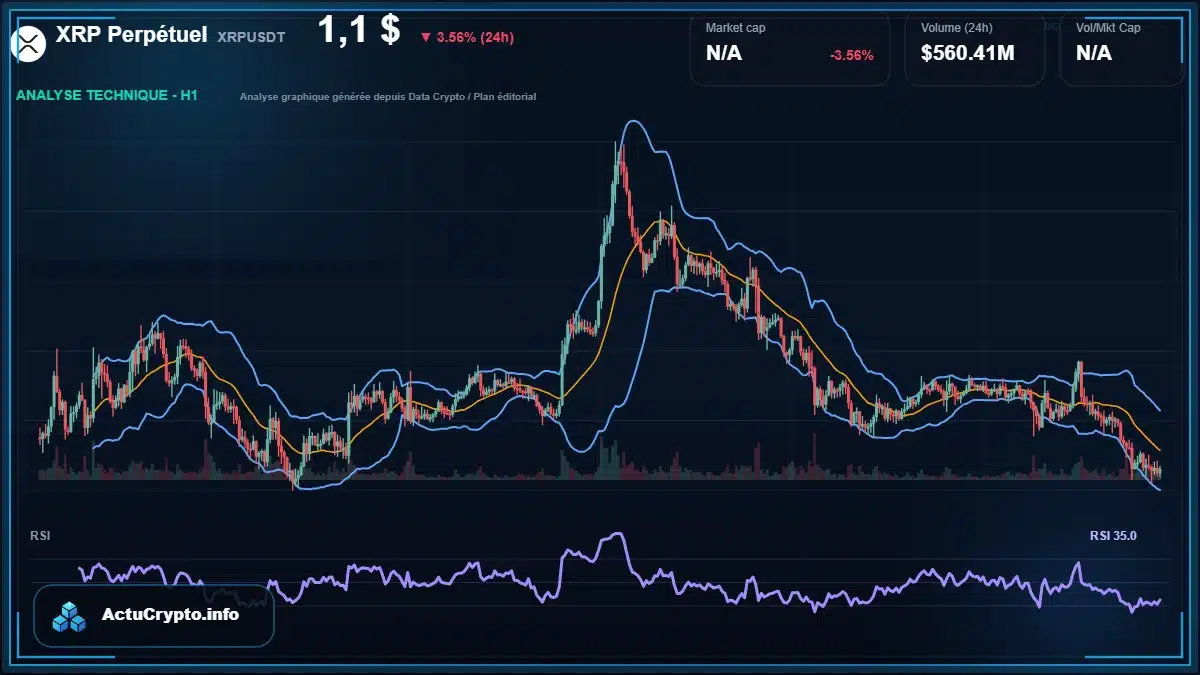Click the 3.56% (24h) change text
This screenshot has height=675, width=1200.
475,38
